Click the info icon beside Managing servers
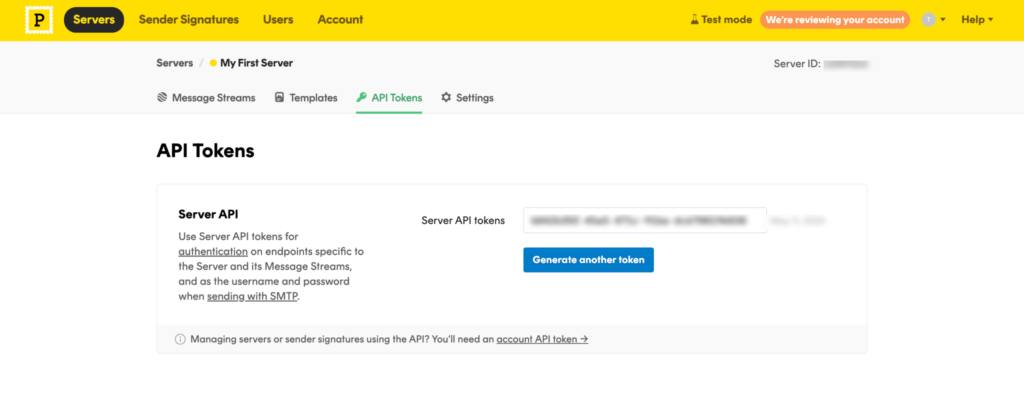This screenshot has height=397, width=1024. [180, 340]
